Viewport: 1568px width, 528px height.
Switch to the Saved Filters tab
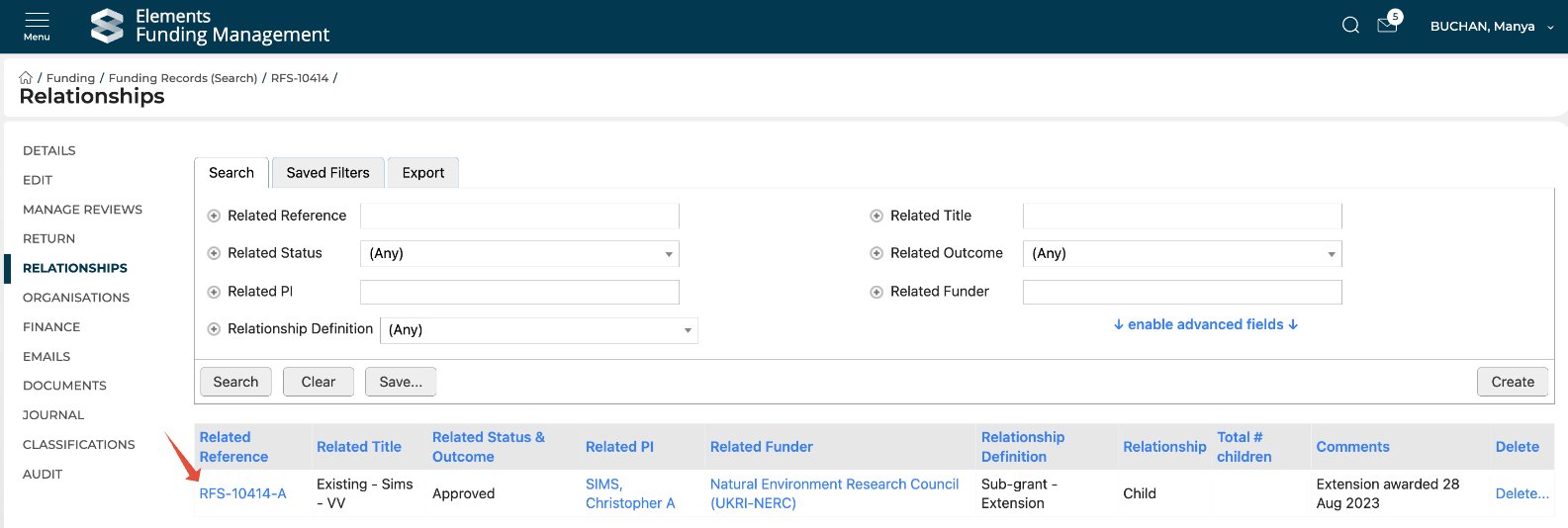click(327, 173)
